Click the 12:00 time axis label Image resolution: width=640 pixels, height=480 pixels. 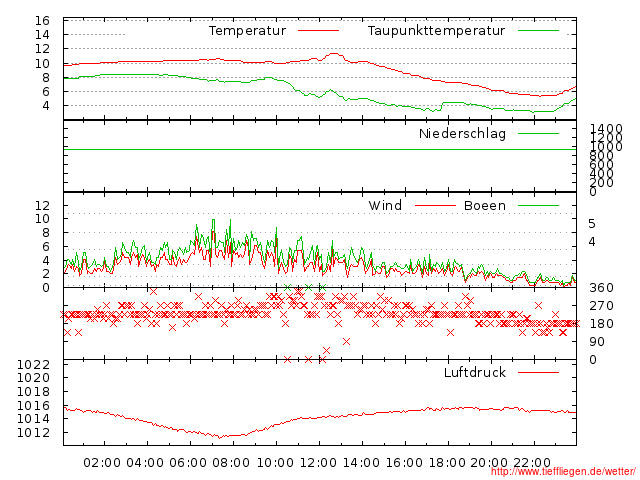[x=318, y=462]
